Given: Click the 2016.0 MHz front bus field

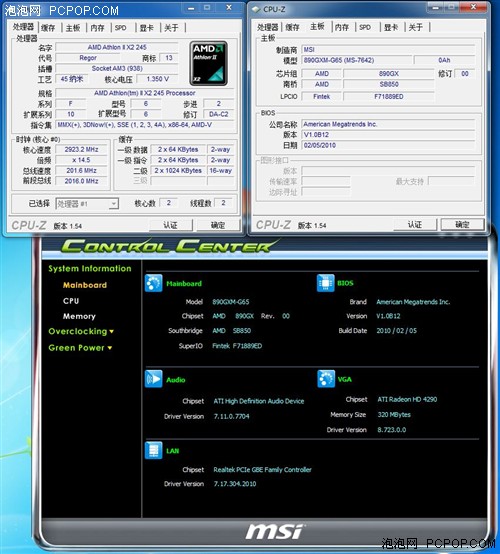Looking at the screenshot, I should [x=81, y=181].
